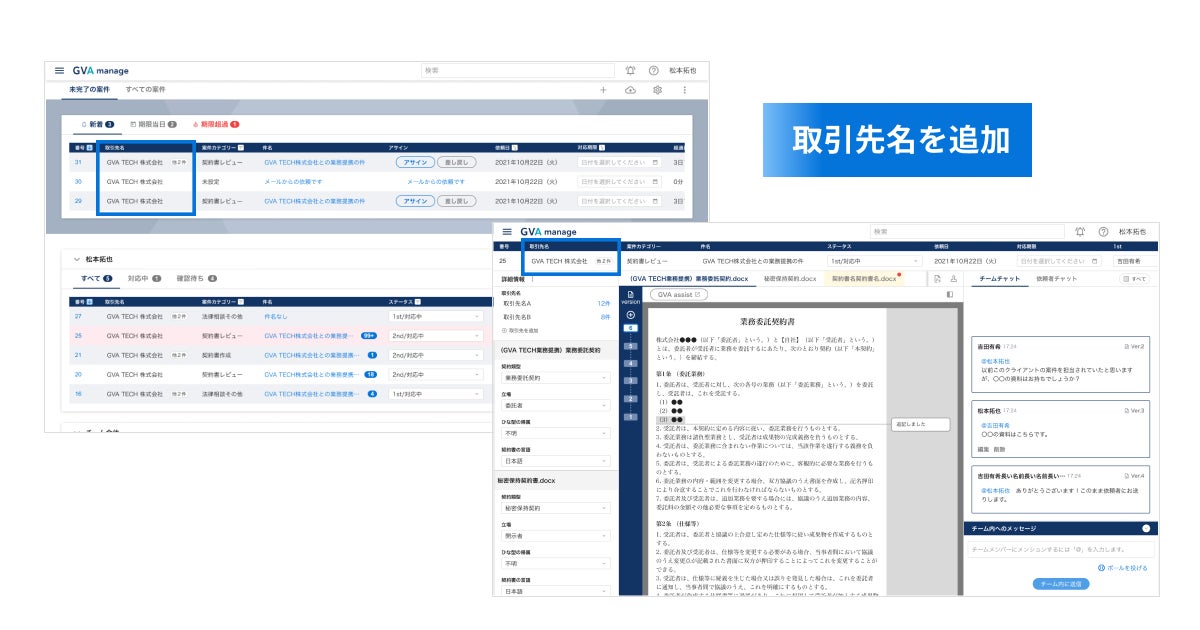The image size is (1200, 630).
Task: Select the 新着 tab
Action: [x=97, y=124]
